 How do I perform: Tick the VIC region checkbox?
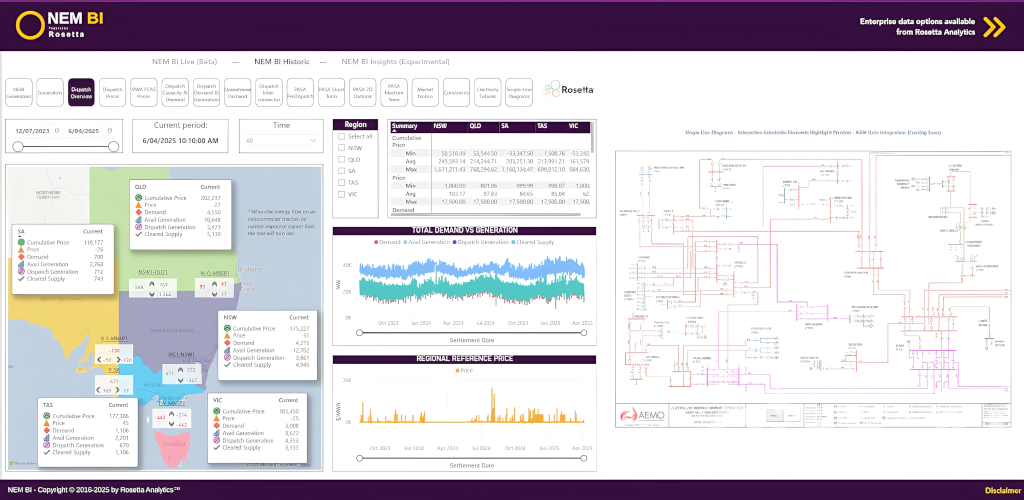pyautogui.click(x=341, y=194)
